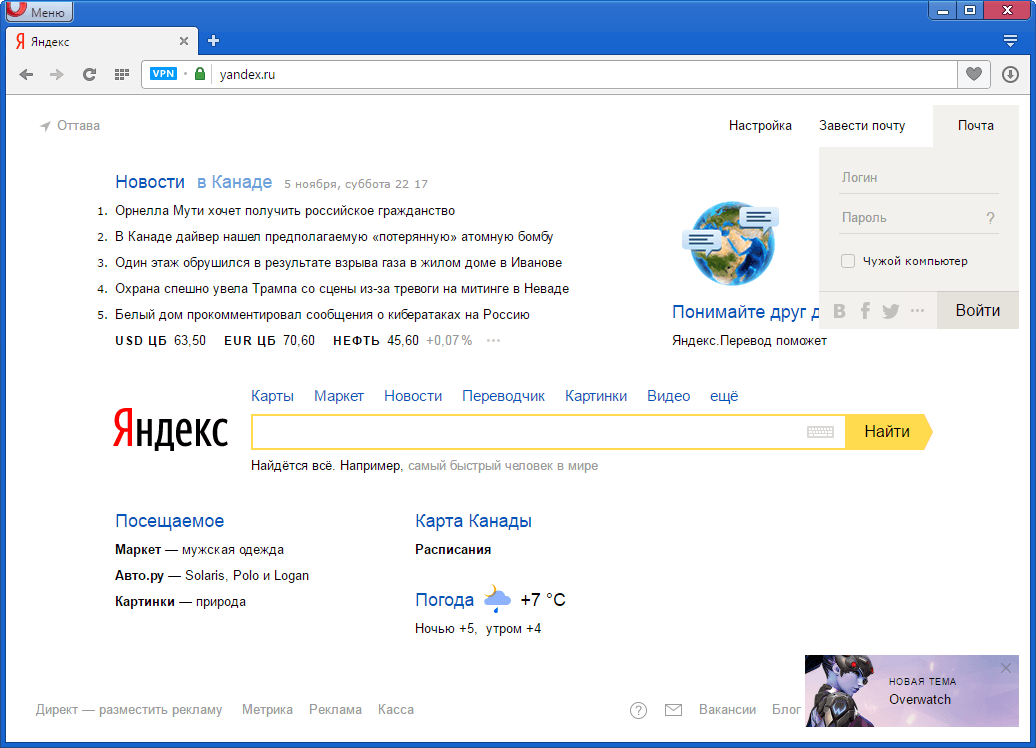The width and height of the screenshot is (1036, 748).
Task: Open a new tab with plus button
Action: (x=213, y=41)
